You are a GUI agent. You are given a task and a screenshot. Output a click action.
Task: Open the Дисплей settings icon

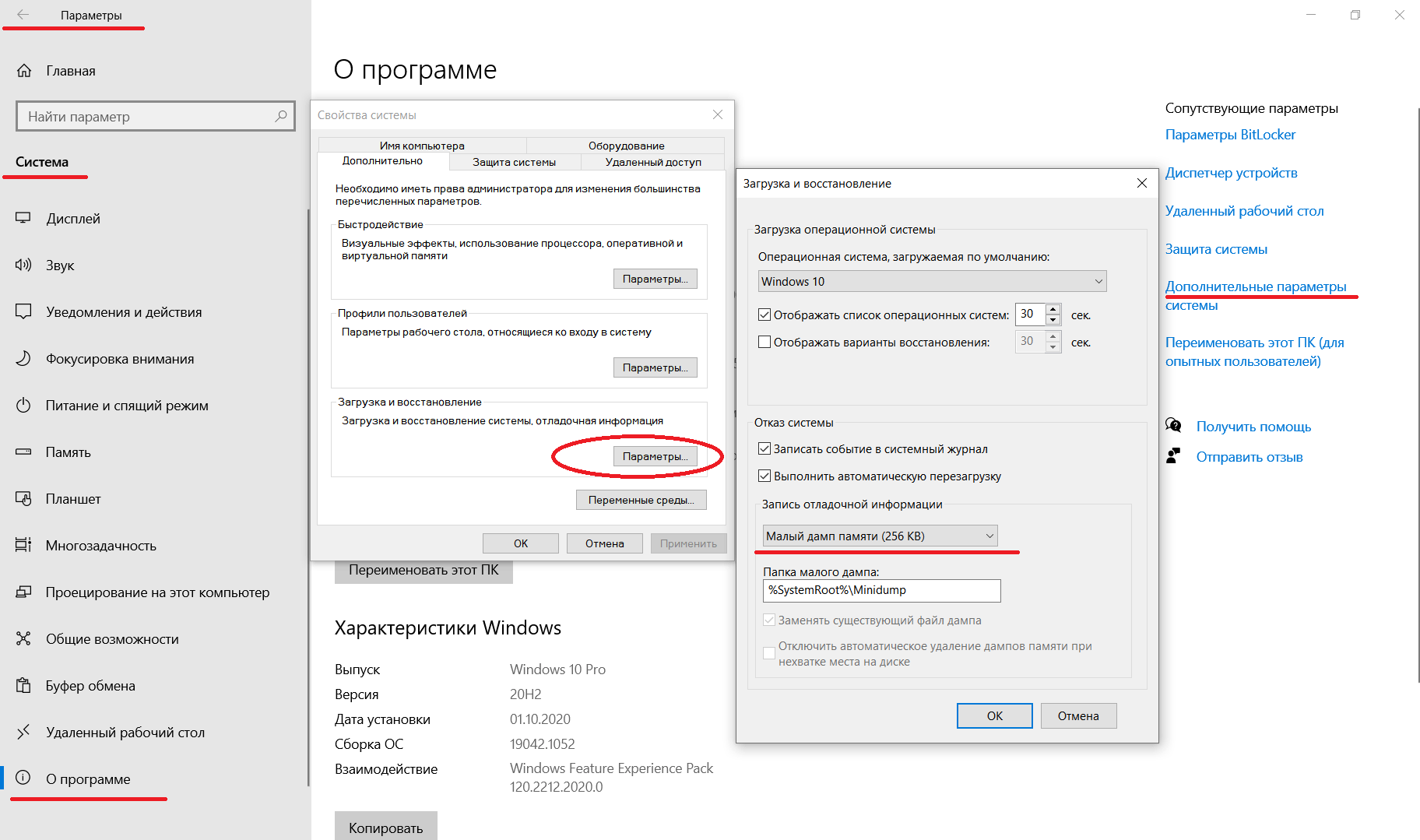click(x=23, y=219)
